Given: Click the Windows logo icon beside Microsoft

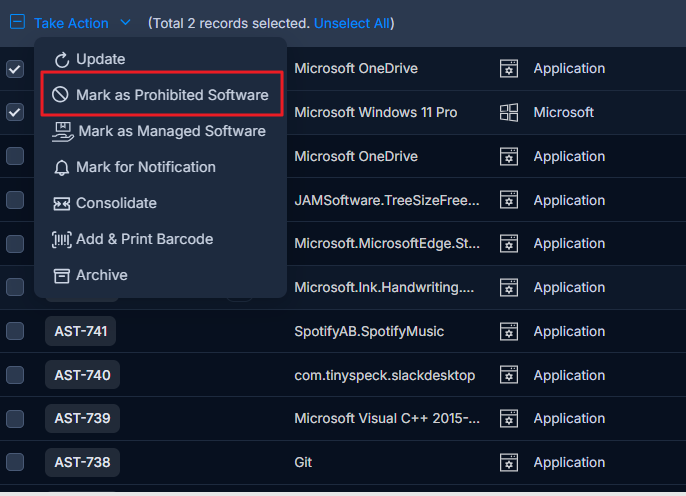Looking at the screenshot, I should pyautogui.click(x=509, y=112).
